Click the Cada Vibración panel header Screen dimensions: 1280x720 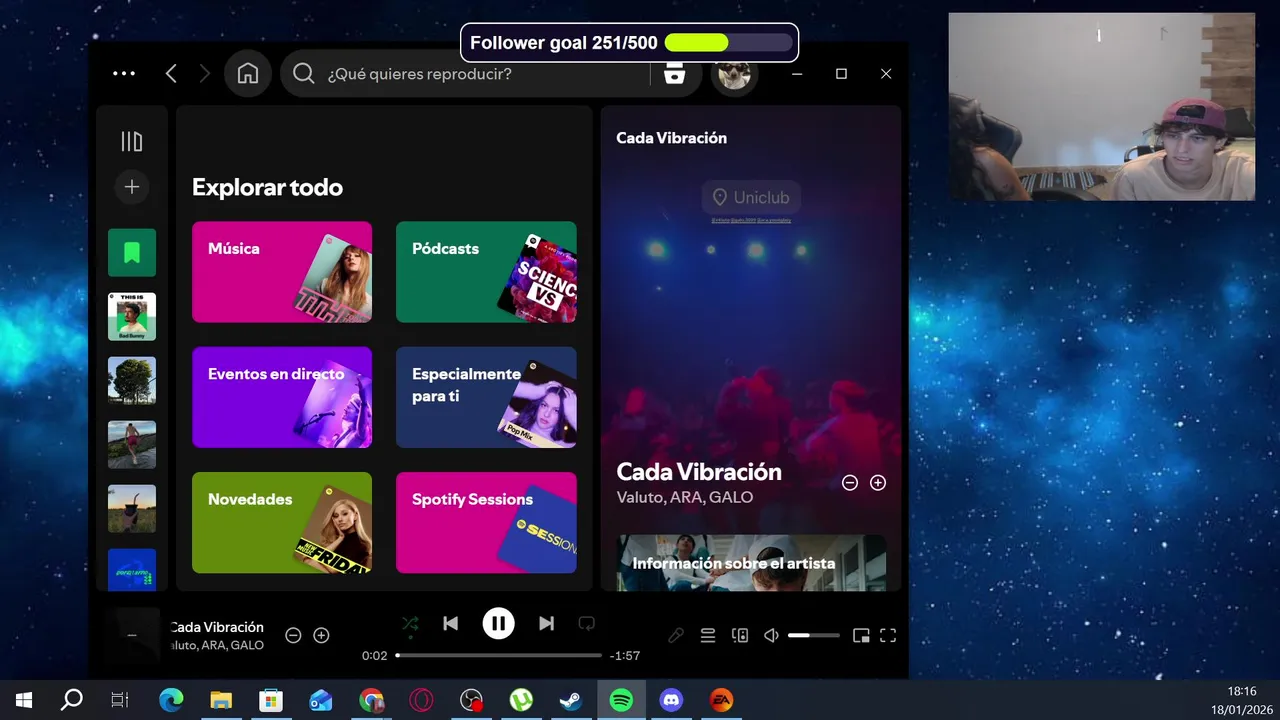pos(671,138)
